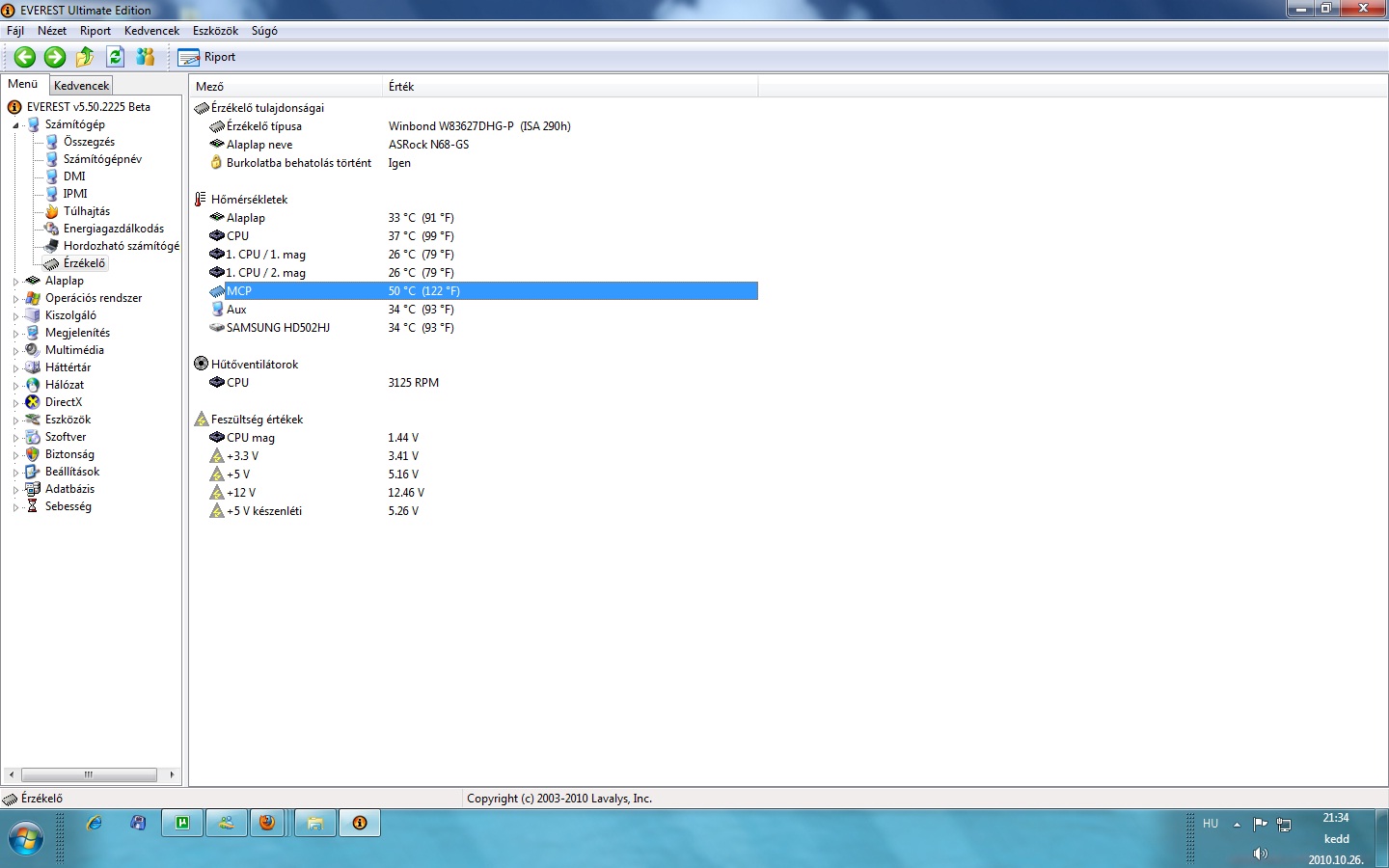Click the +5 V készenléti row
This screenshot has width=1389, height=868.
pyautogui.click(x=474, y=511)
